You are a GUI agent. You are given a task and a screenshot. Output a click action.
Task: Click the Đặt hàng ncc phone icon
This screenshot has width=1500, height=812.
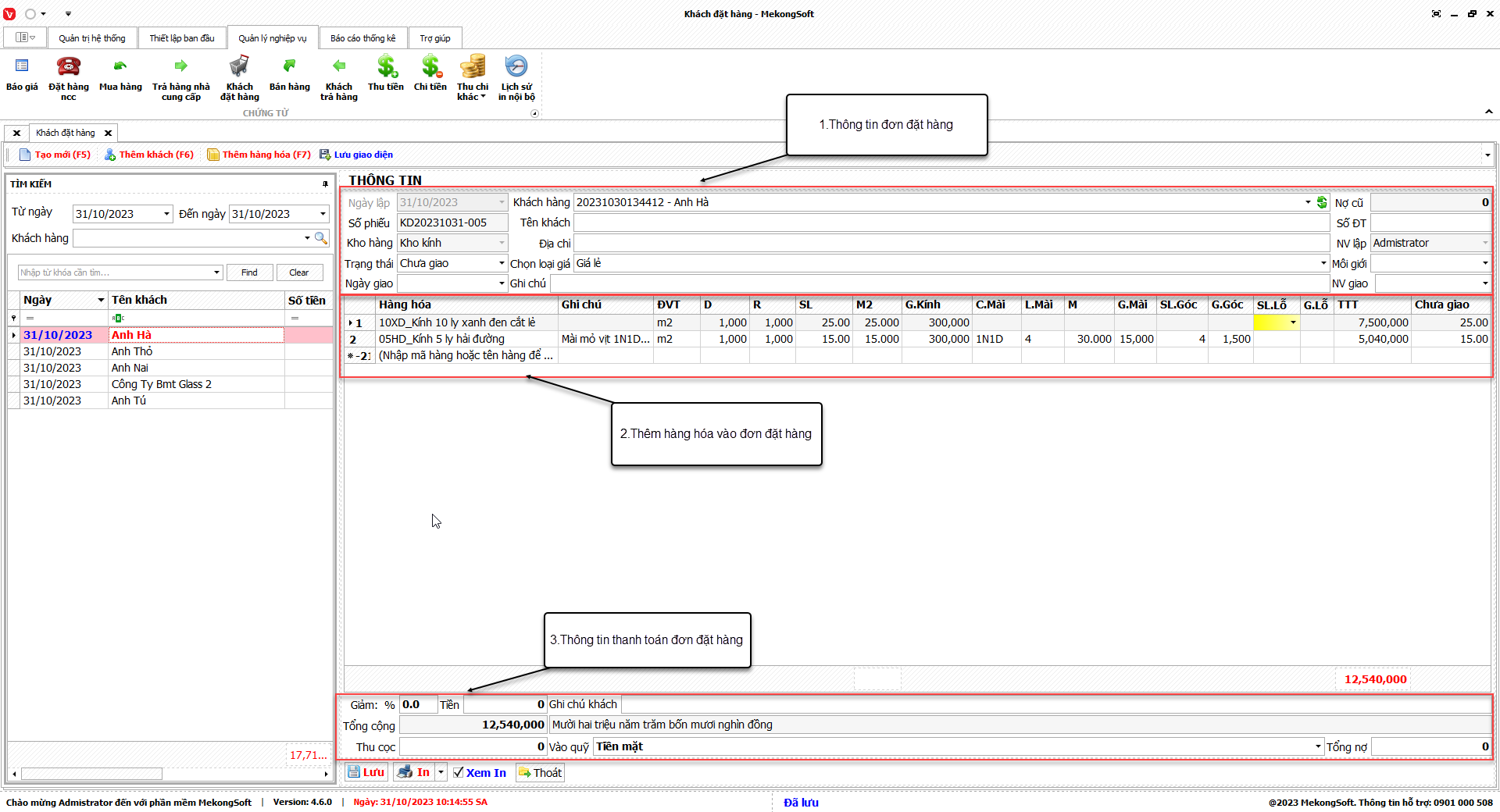(x=69, y=66)
